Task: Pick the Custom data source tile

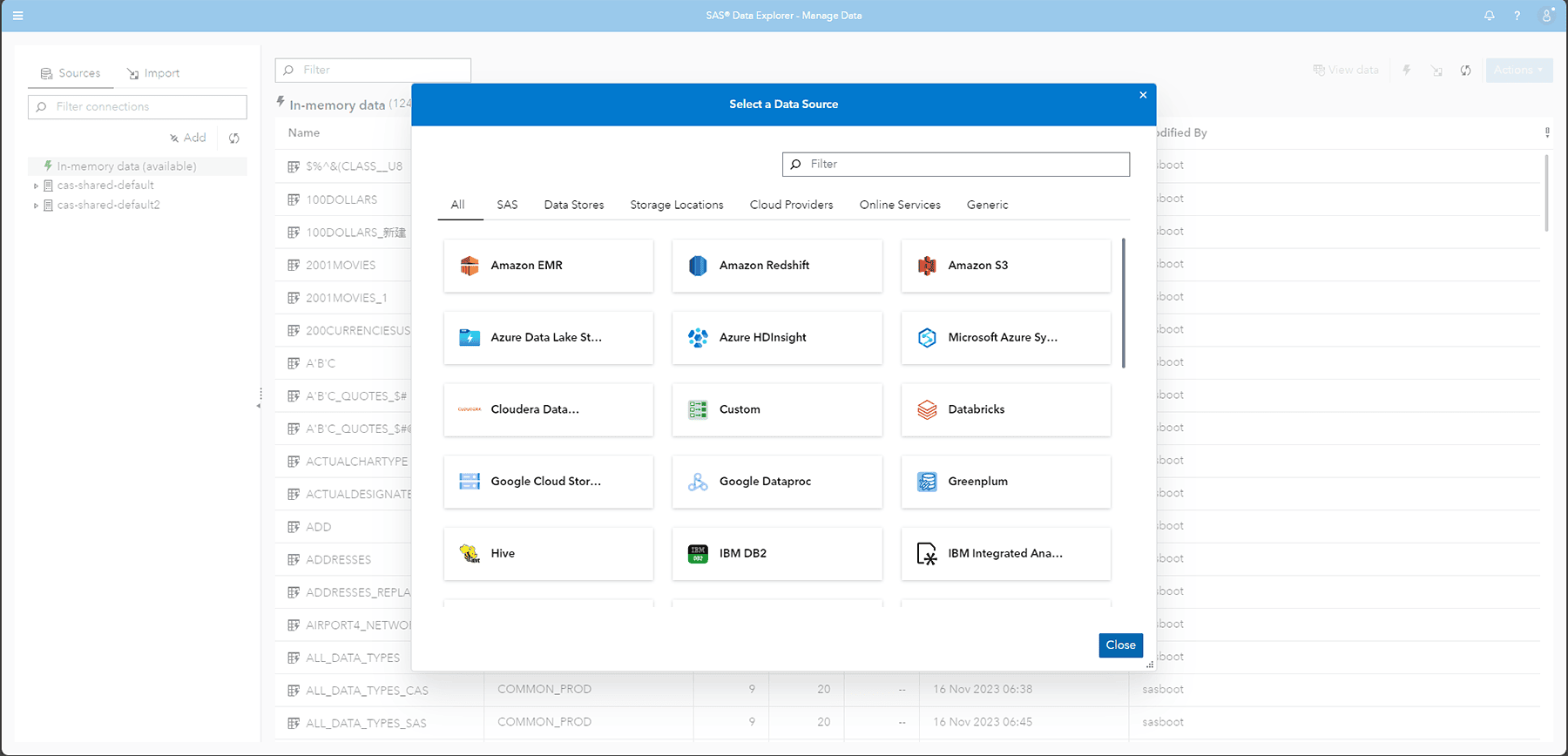Action: [x=777, y=409]
